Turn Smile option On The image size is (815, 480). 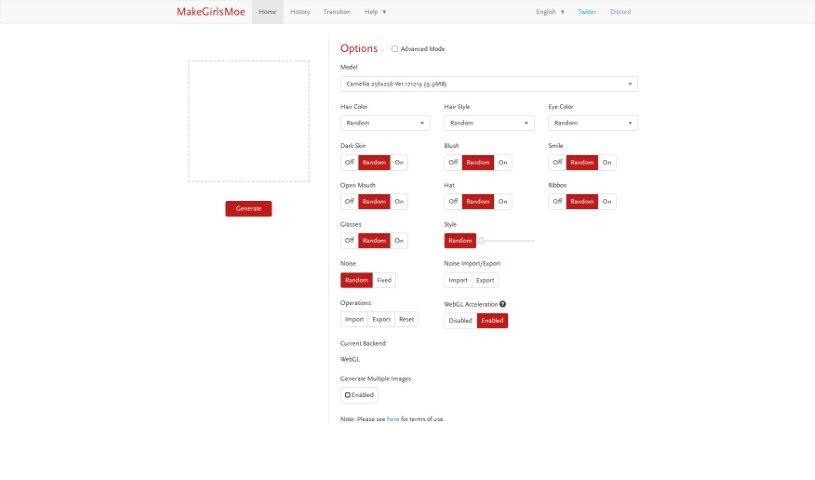[x=607, y=162]
